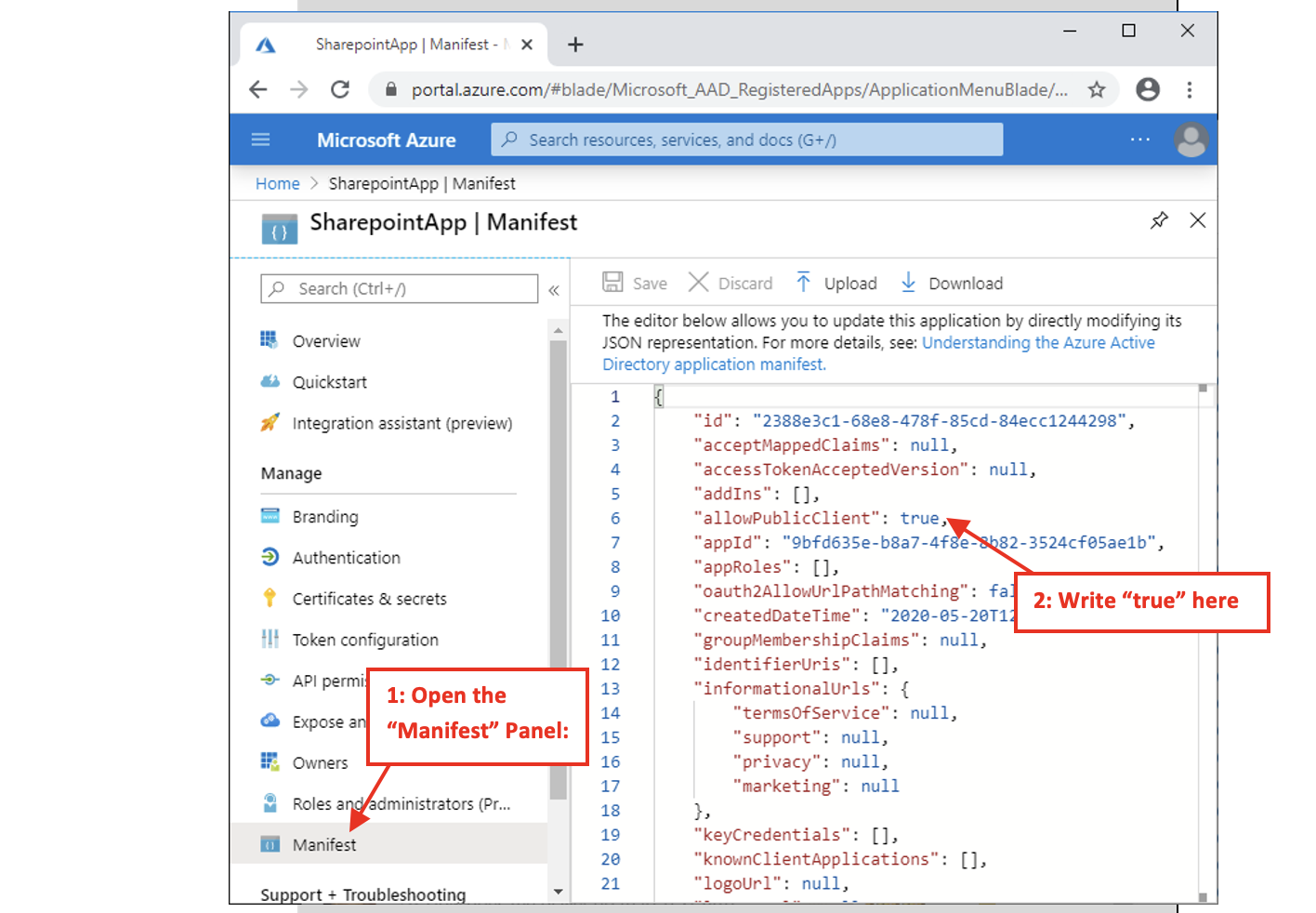This screenshot has width=1316, height=913.
Task: Save the manifest changes
Action: (635, 284)
